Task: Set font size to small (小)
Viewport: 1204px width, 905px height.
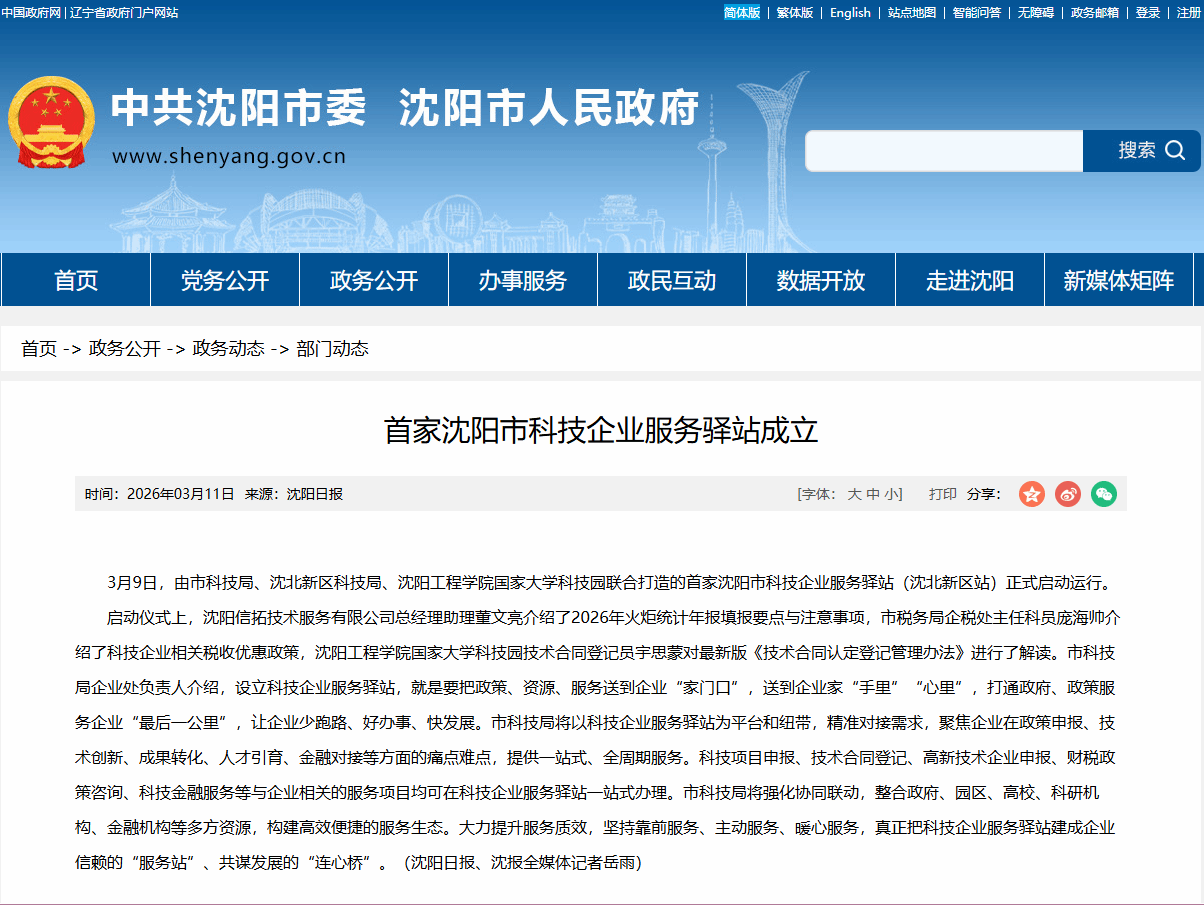Action: pyautogui.click(x=890, y=494)
